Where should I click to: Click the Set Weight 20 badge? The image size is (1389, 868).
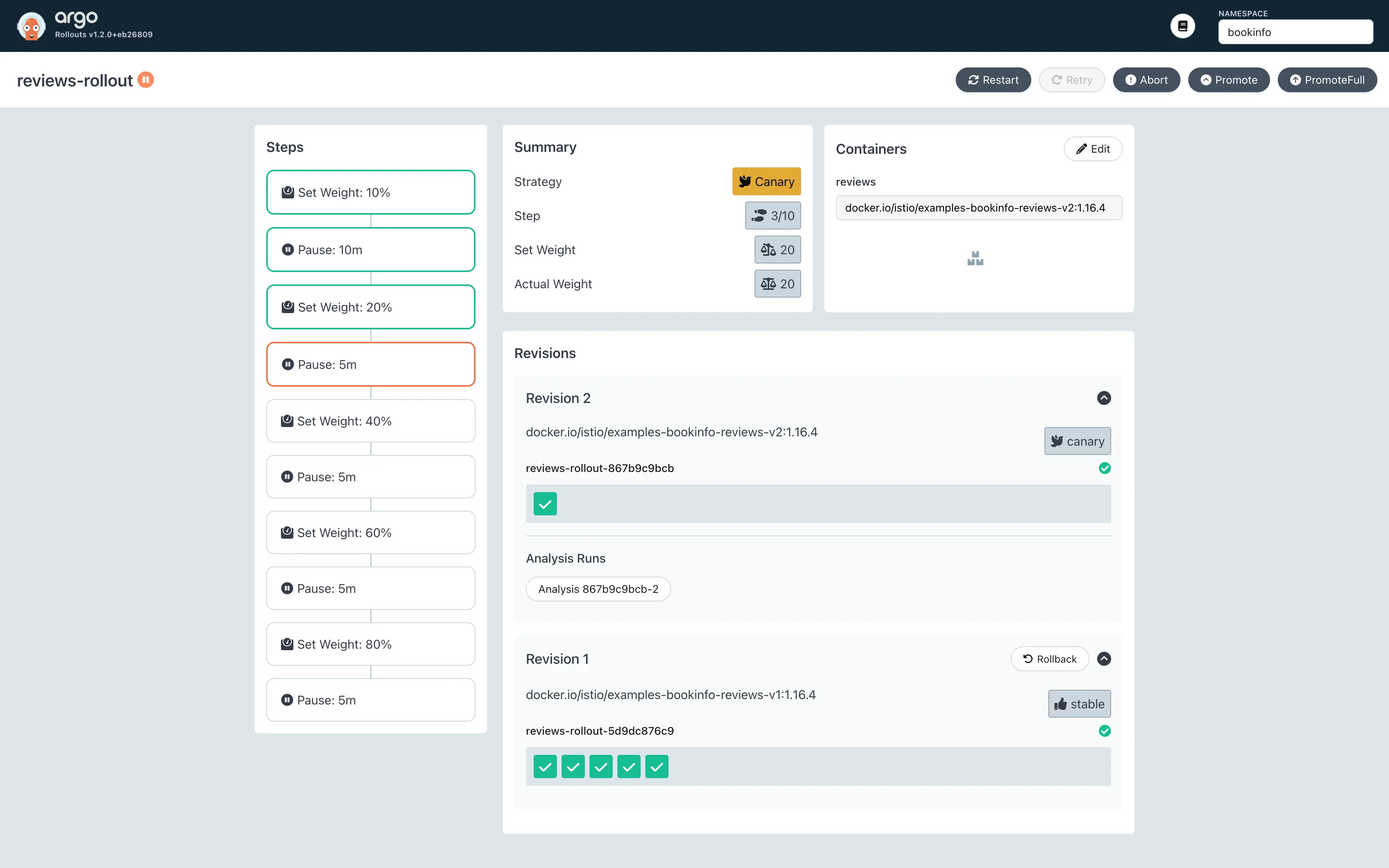coord(777,250)
